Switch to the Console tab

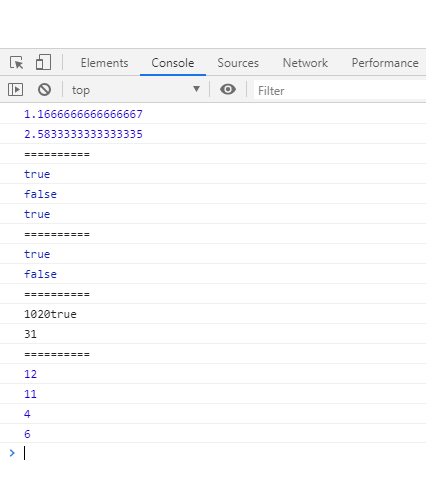(173, 63)
